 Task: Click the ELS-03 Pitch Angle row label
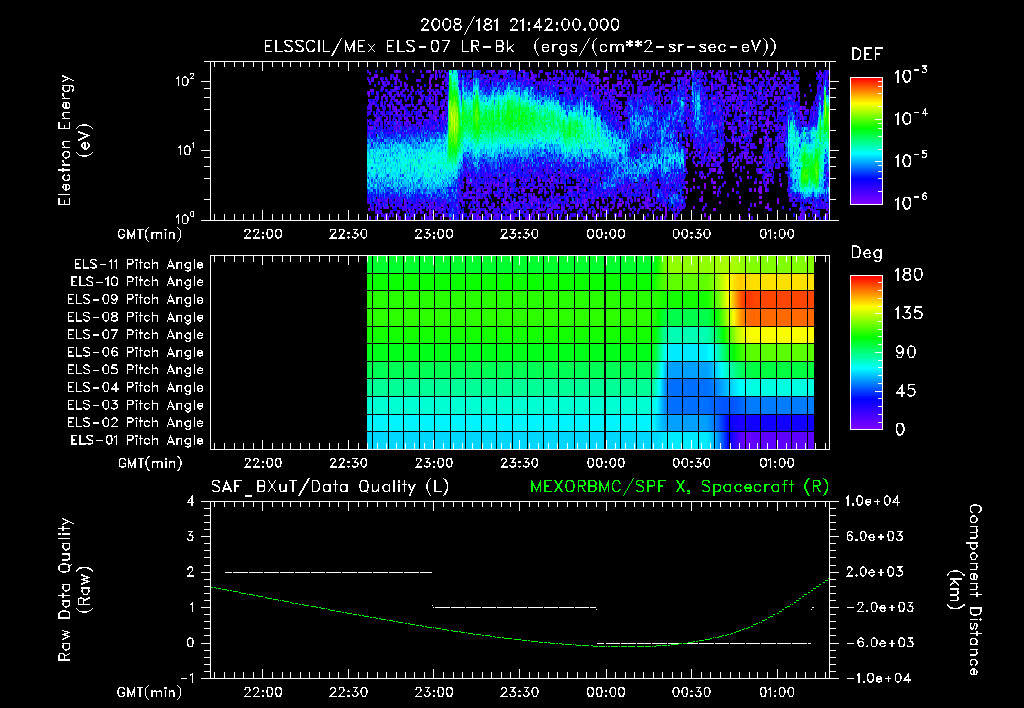coord(136,406)
